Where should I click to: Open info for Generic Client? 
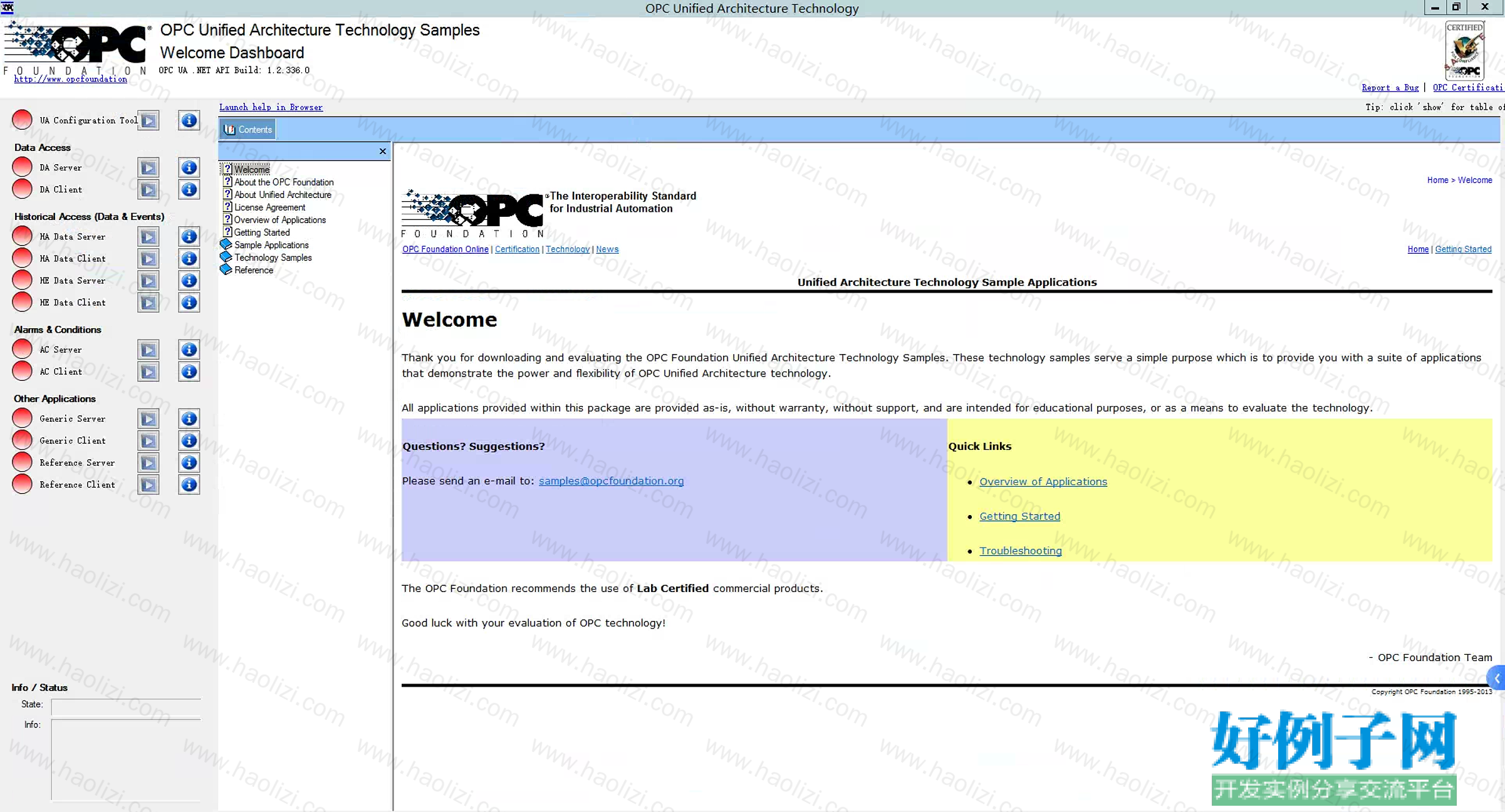pyautogui.click(x=189, y=440)
